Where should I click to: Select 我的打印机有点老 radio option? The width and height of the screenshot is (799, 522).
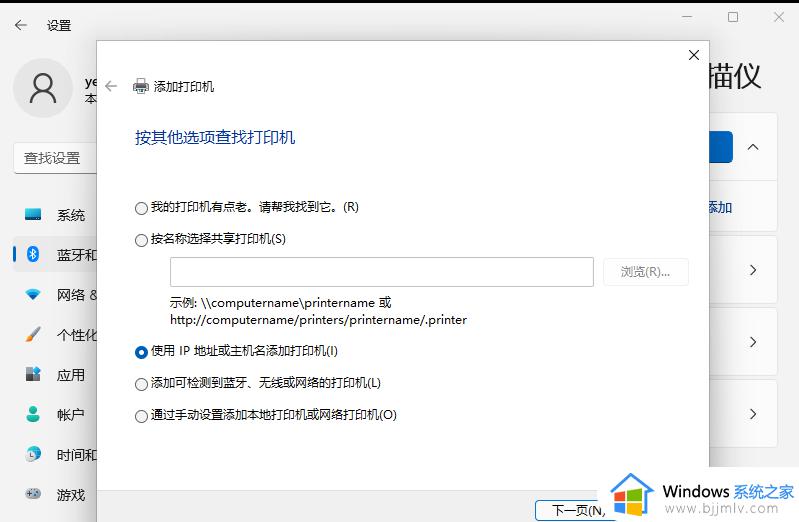[141, 208]
